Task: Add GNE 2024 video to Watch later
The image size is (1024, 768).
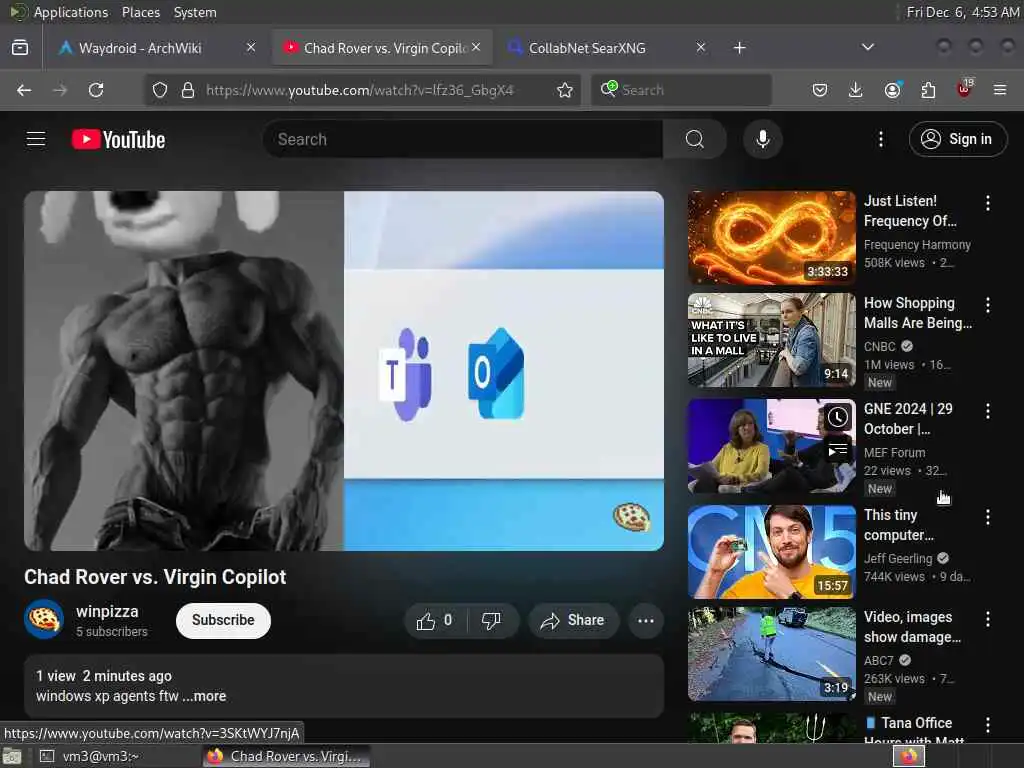Action: pos(838,417)
